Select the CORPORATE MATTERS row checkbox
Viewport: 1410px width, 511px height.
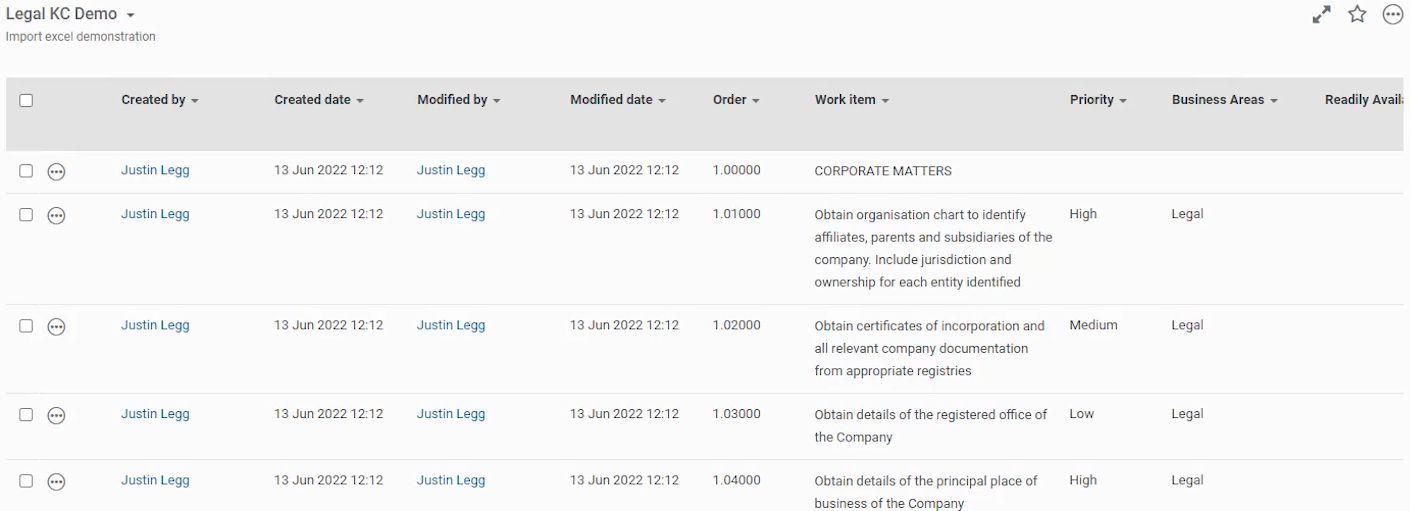26,171
